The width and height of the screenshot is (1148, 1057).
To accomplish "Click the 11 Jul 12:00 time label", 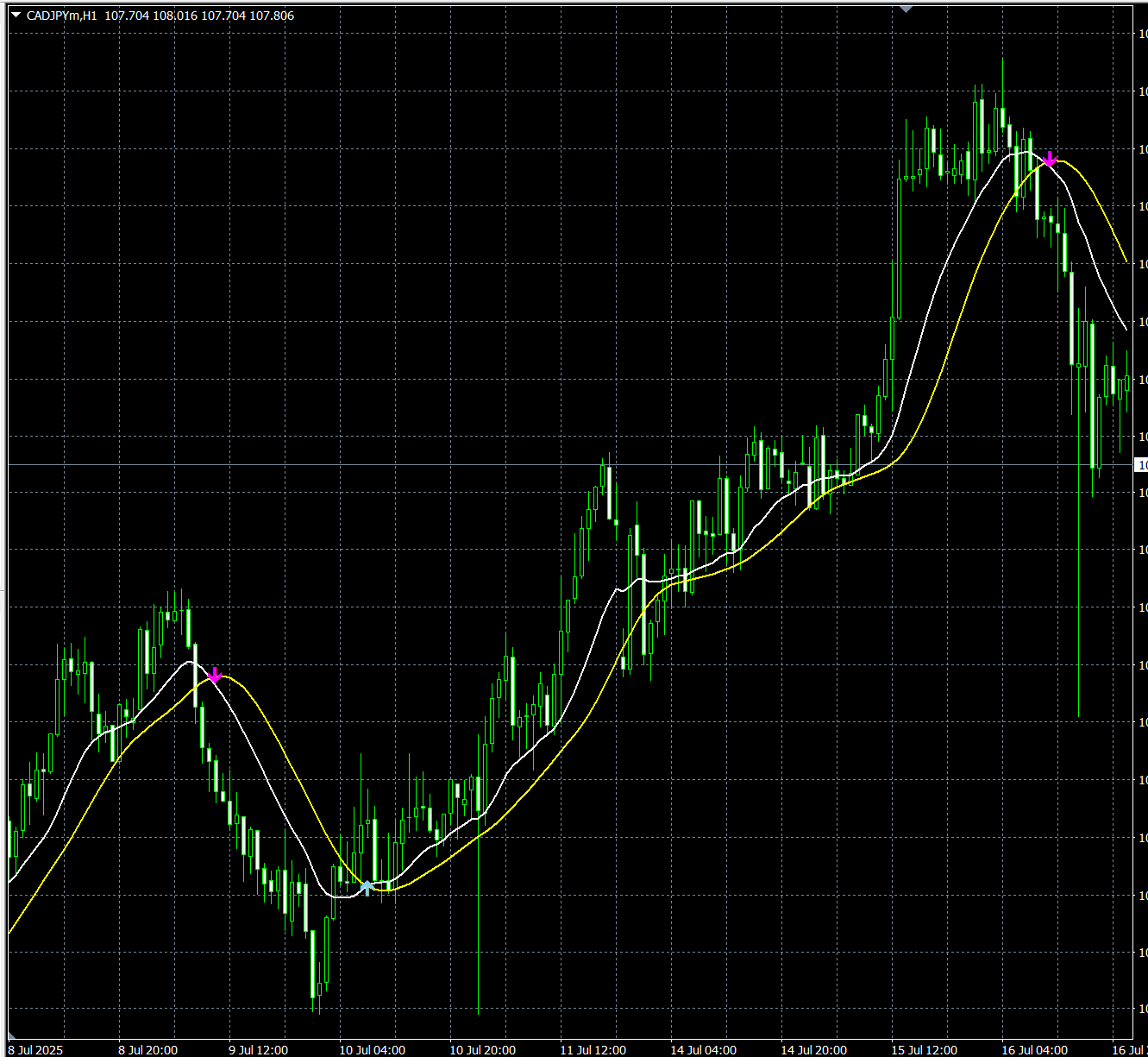I will click(x=593, y=1050).
